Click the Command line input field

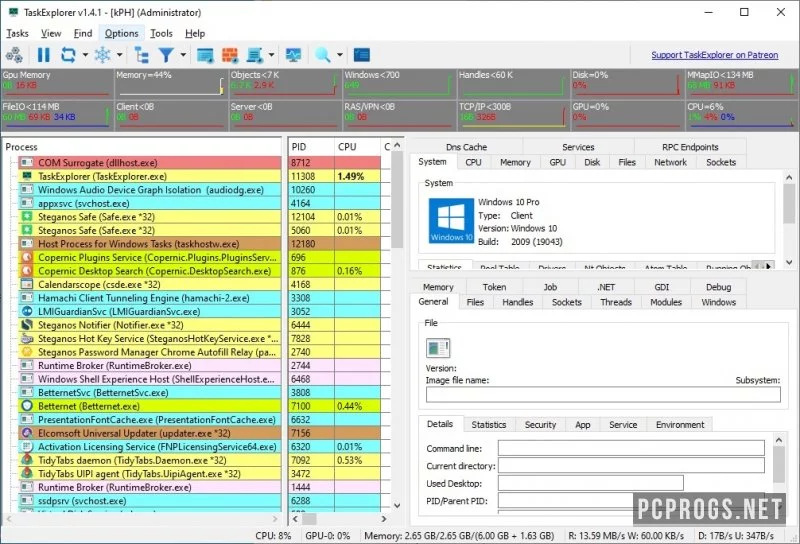631,448
